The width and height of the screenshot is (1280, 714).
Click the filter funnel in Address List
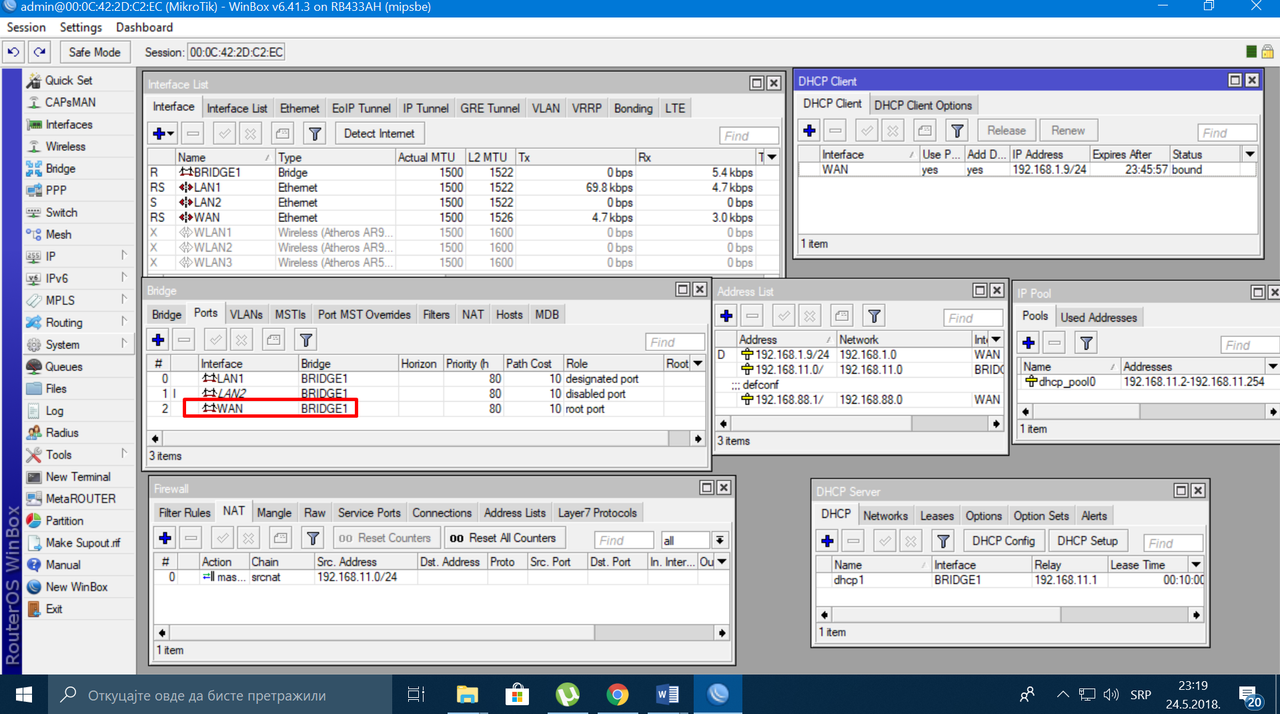(x=874, y=316)
